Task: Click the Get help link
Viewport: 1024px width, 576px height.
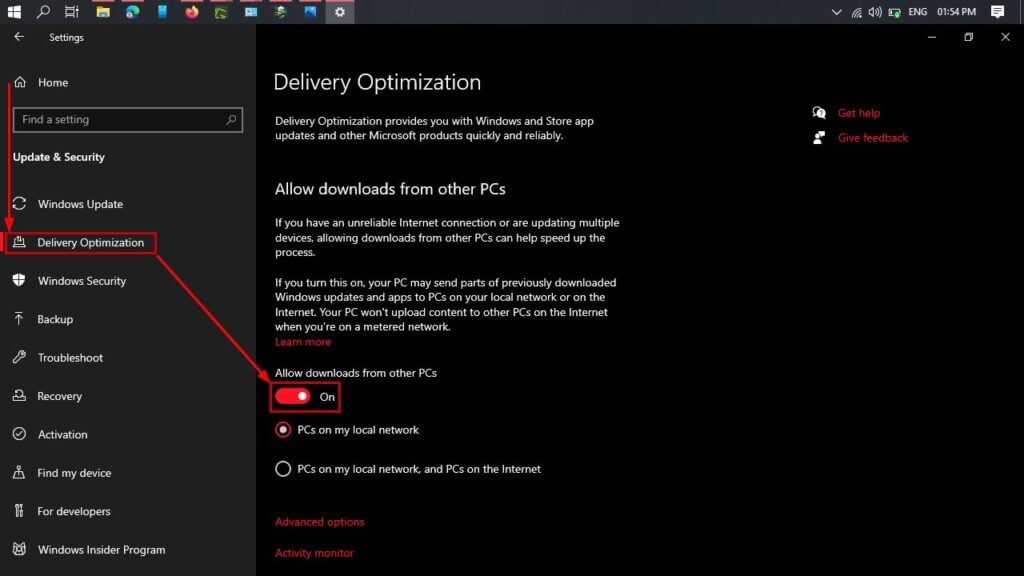Action: point(859,113)
